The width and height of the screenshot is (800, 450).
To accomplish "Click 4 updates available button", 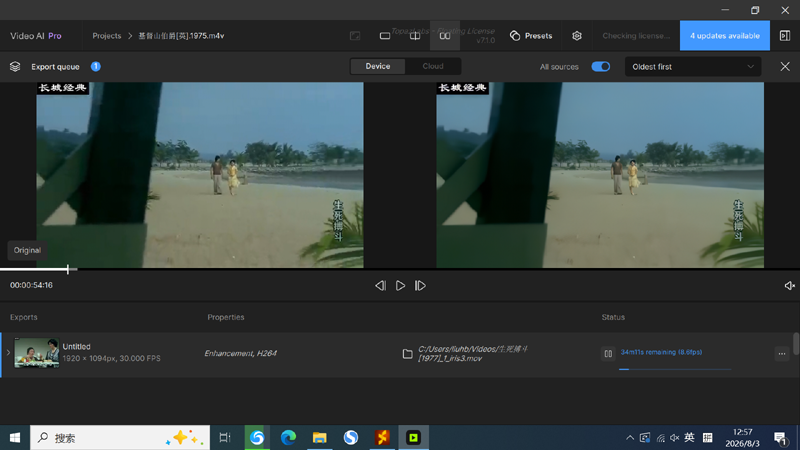I will 724,36.
